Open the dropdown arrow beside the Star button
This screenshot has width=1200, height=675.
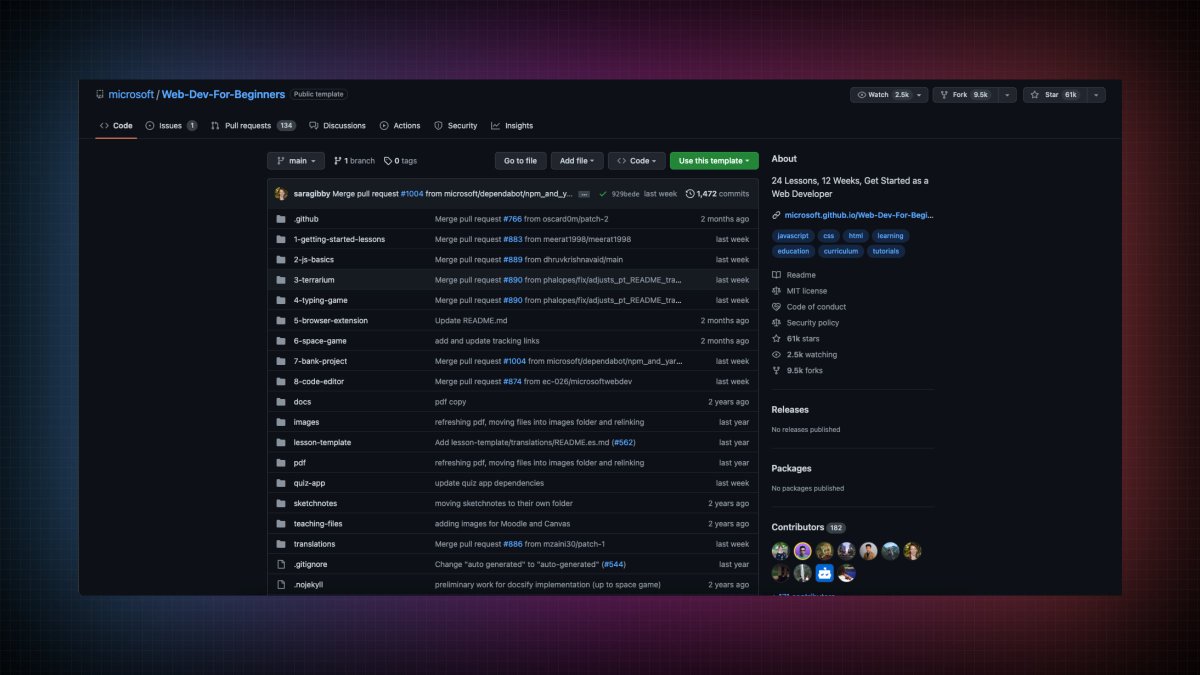click(x=1095, y=95)
